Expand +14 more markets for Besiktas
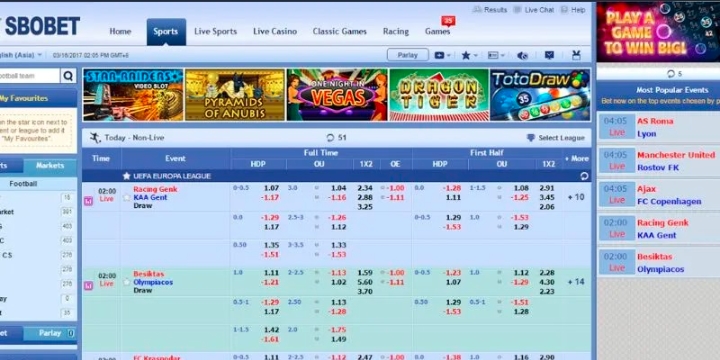The height and width of the screenshot is (360, 720). coord(576,281)
